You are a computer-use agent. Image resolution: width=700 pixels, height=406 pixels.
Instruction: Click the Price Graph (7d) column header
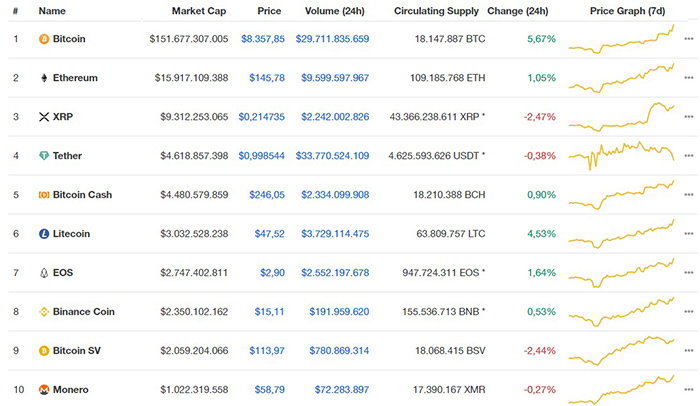[627, 11]
